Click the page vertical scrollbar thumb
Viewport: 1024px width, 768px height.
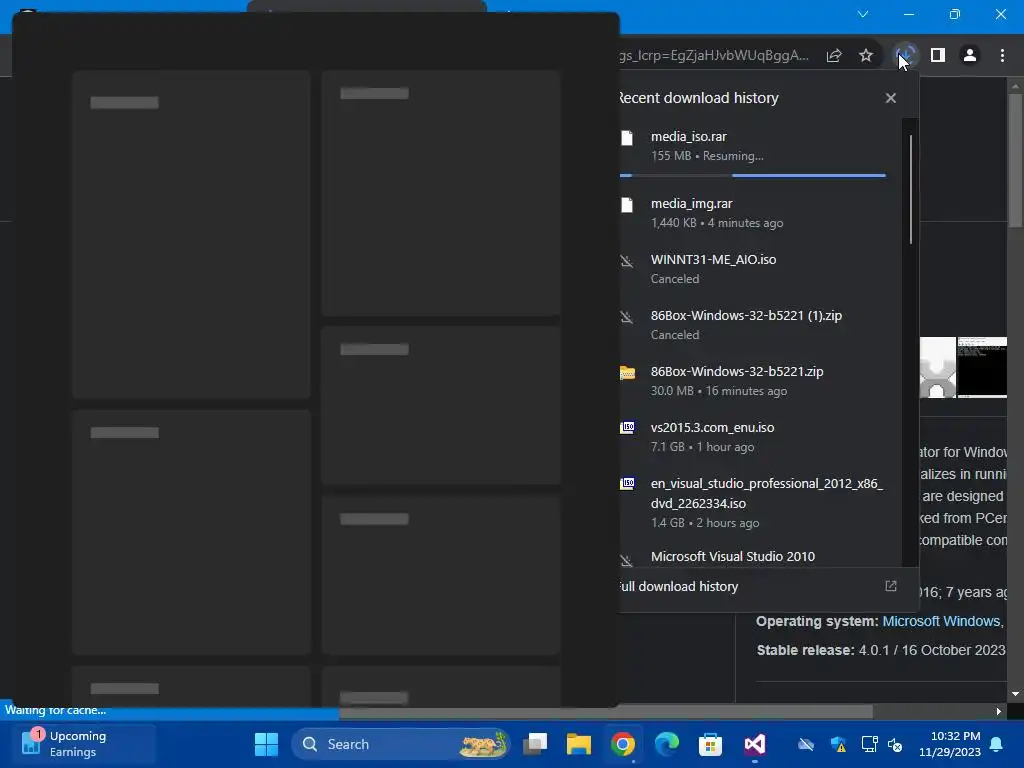1015,161
